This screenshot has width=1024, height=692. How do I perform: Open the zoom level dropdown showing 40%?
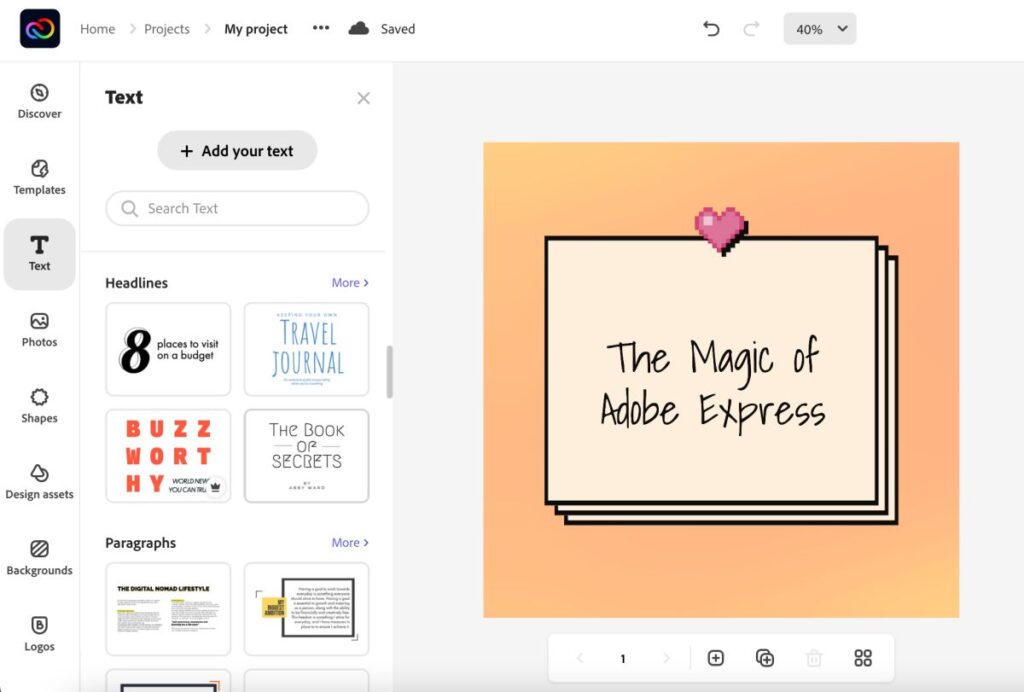coord(819,29)
